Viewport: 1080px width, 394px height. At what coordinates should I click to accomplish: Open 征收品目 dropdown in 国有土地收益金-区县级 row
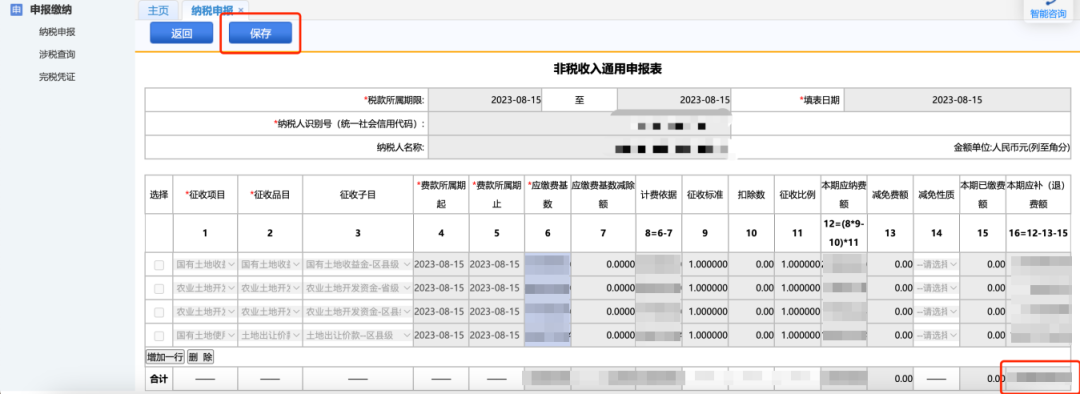point(269,265)
